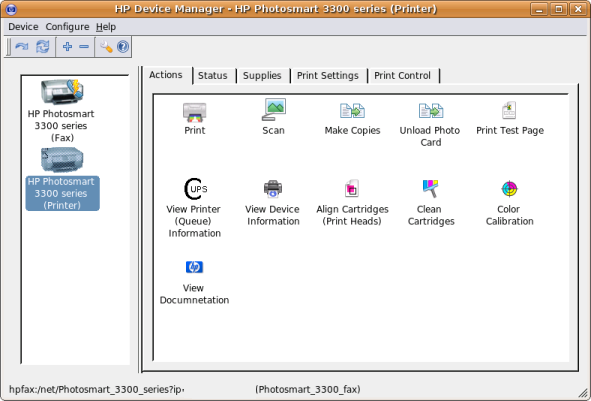Select Unload Photo Card icon
This screenshot has height=401, width=591.
click(x=431, y=111)
